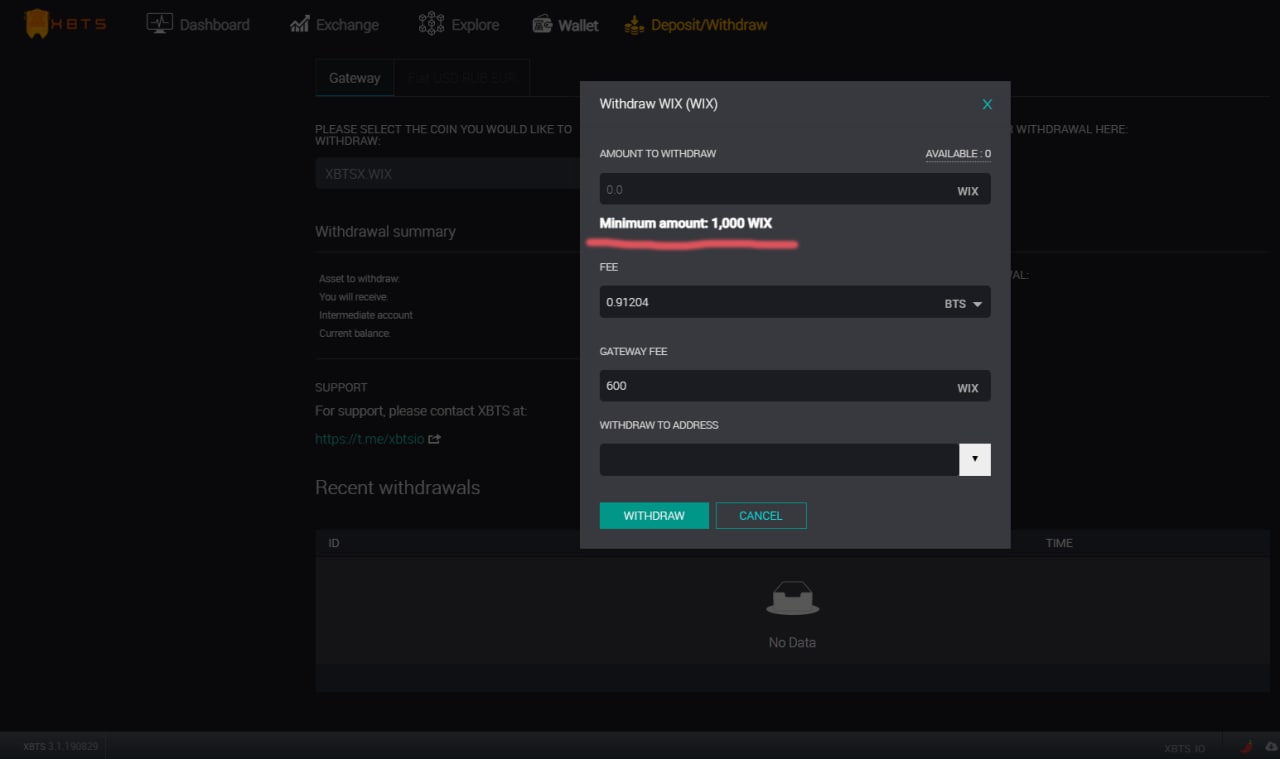The image size is (1280, 759).
Task: Open the BTS fee asset dropdown
Action: [x=963, y=303]
